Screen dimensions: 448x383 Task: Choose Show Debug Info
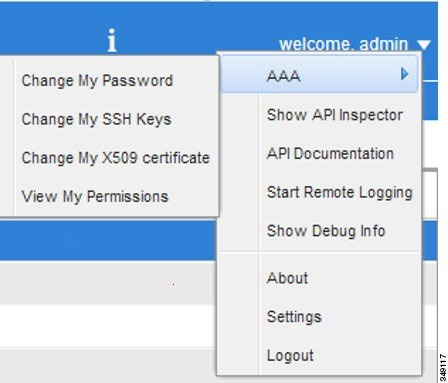point(326,231)
